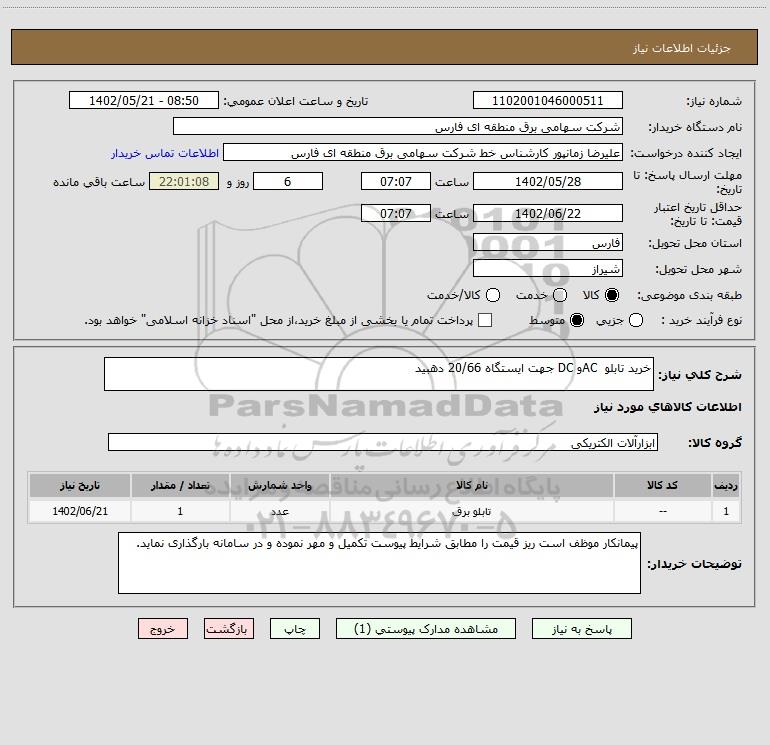Viewport: 770px width, 745px height.
Task: Toggle the اسناد خزانه اسلامی payment checkbox
Action: point(485,320)
